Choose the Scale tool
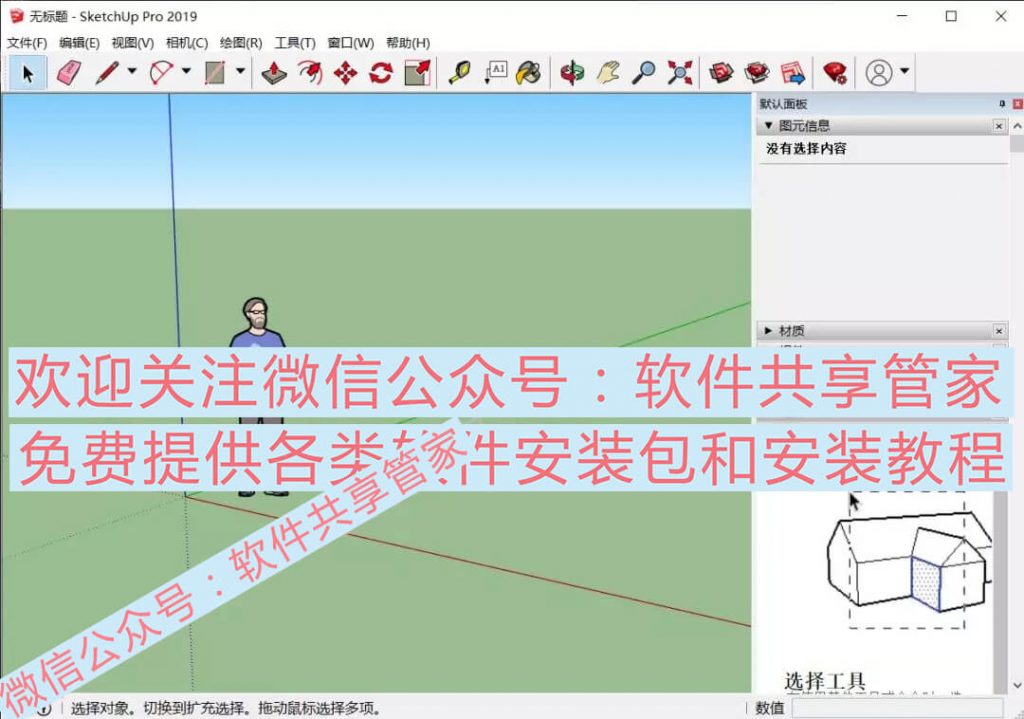1024x719 pixels. [x=417, y=72]
